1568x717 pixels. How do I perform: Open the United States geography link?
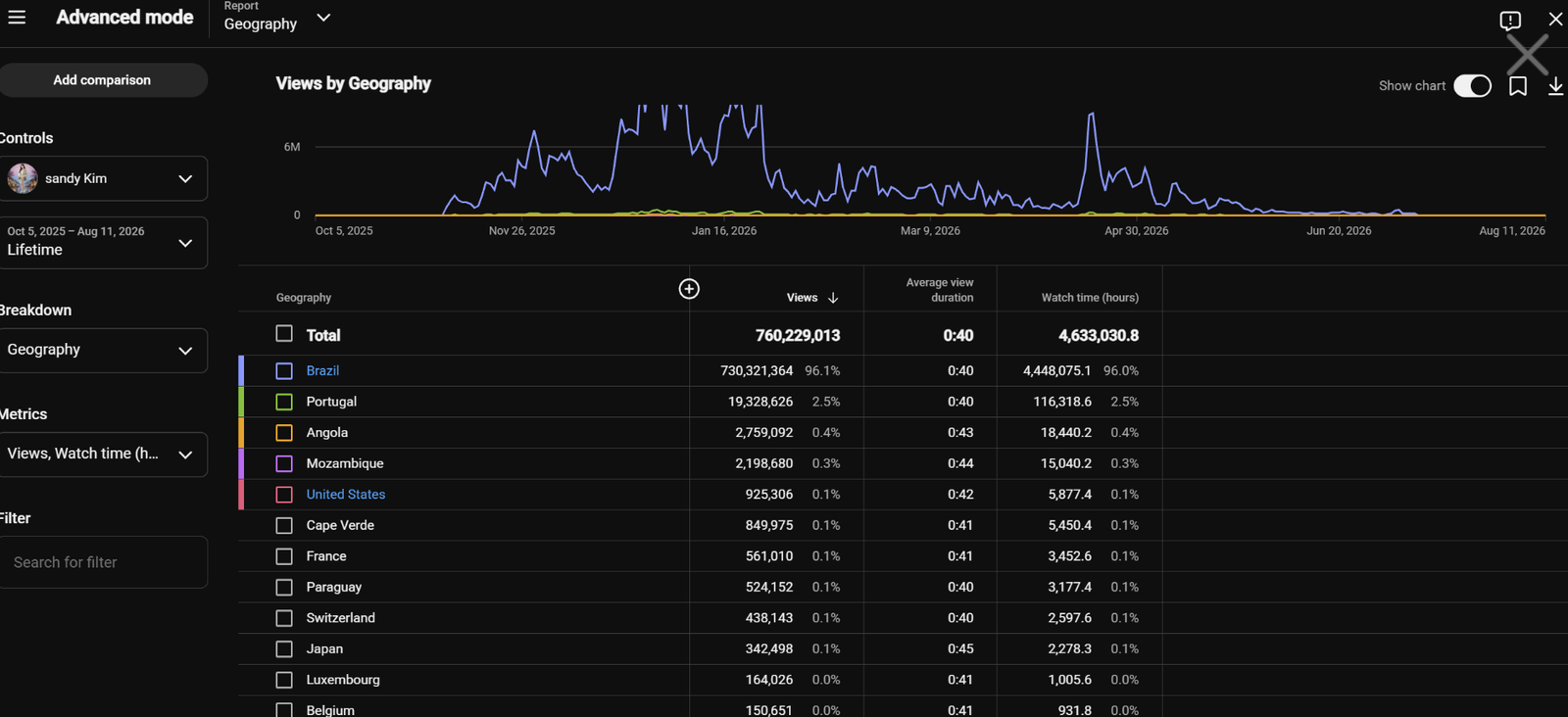click(x=346, y=495)
